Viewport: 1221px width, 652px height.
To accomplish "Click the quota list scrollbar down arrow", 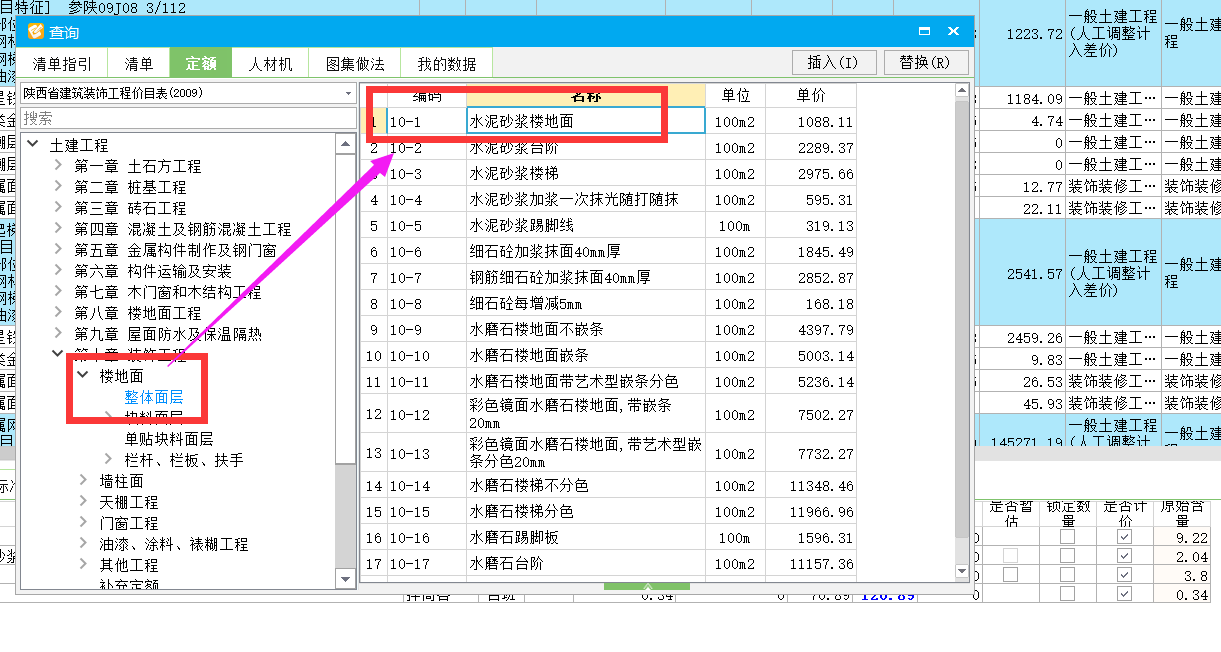I will pyautogui.click(x=964, y=573).
